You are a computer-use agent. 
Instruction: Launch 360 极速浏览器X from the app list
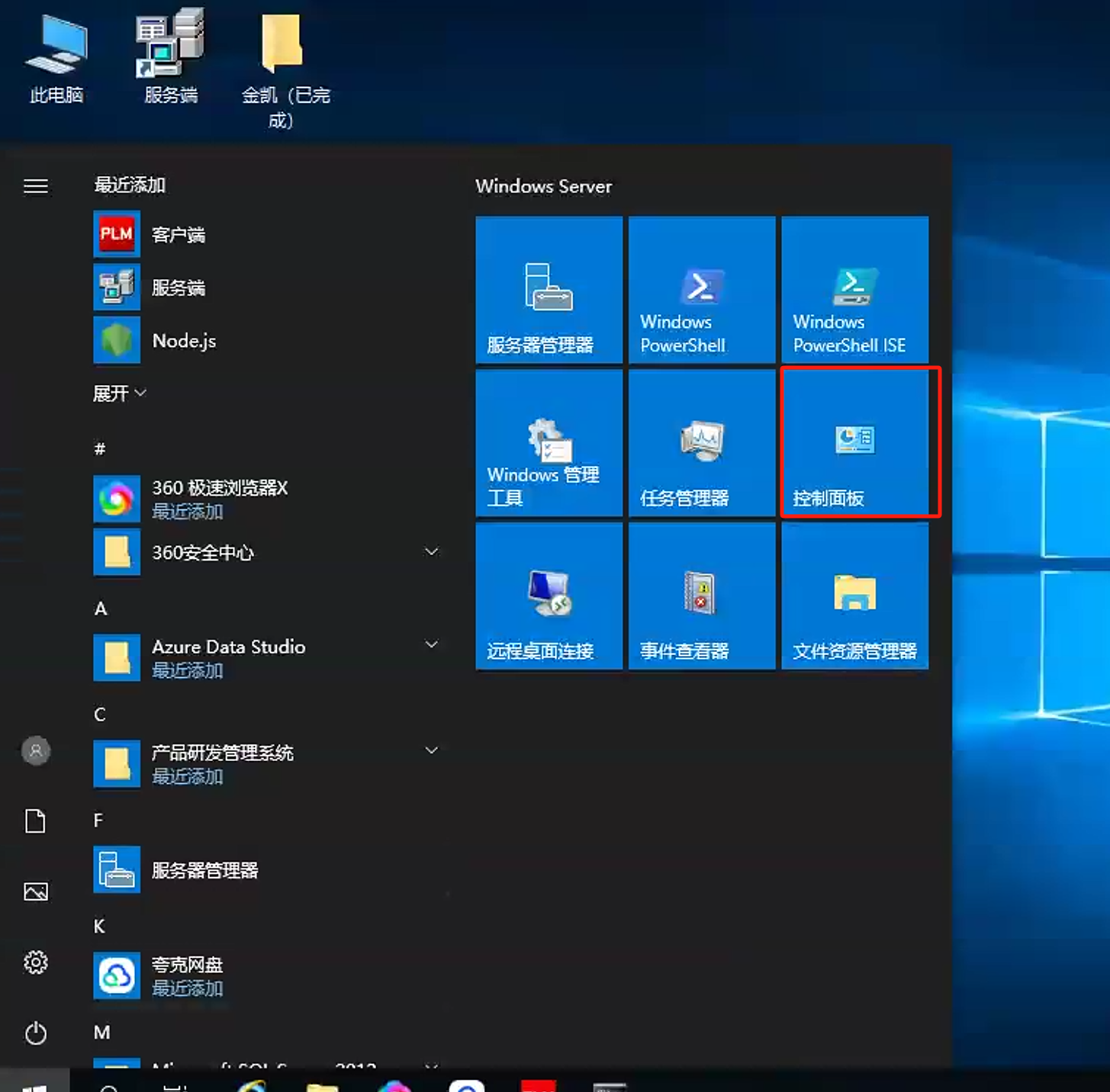point(267,499)
